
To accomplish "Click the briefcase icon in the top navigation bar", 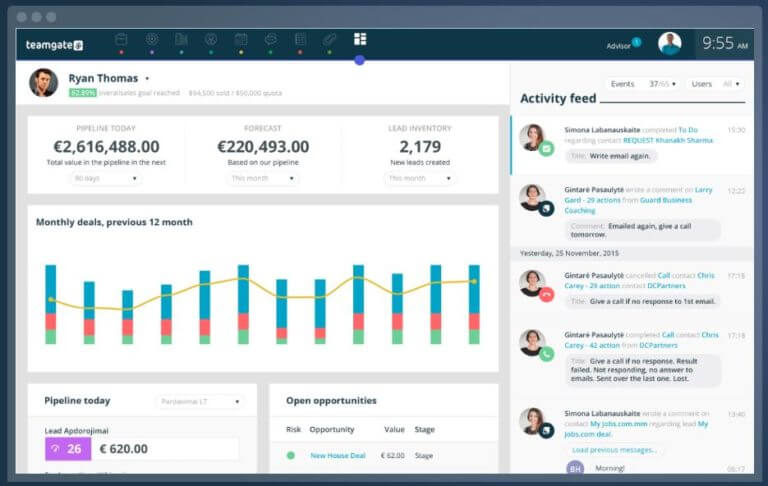I will tap(121, 40).
